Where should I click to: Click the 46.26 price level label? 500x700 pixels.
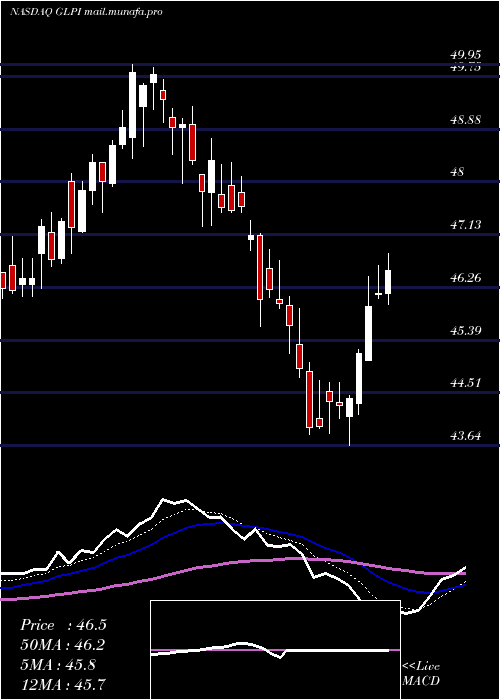[466, 278]
